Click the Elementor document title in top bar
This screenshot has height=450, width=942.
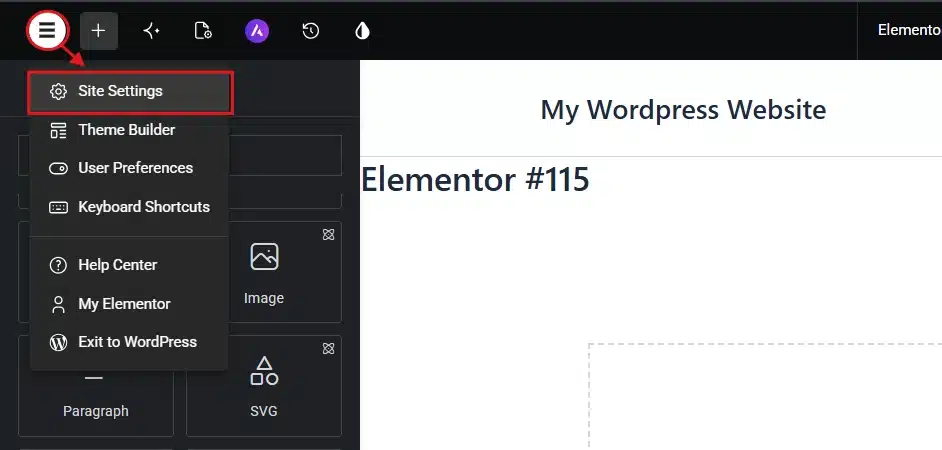pos(910,30)
